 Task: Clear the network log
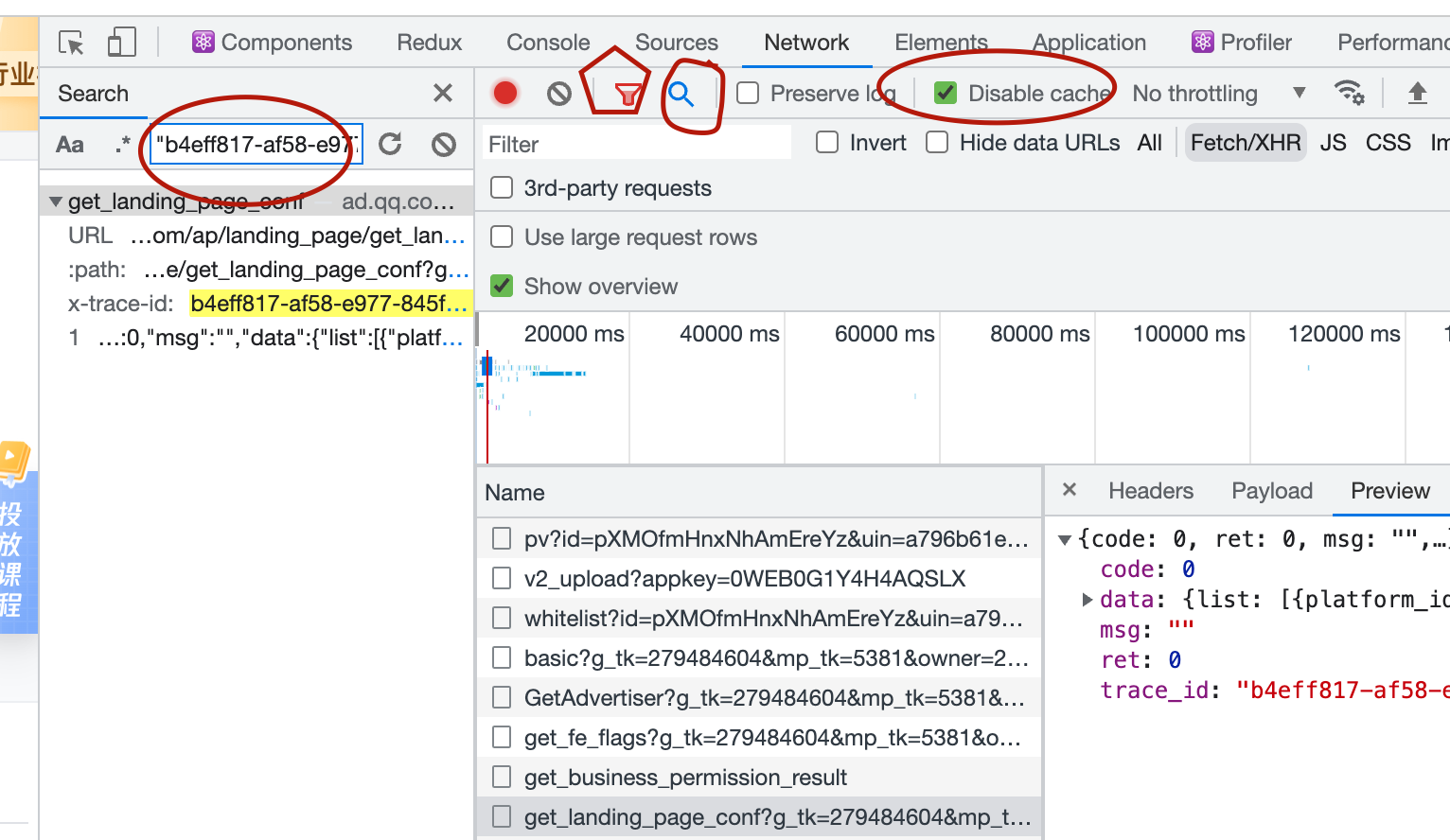[559, 93]
